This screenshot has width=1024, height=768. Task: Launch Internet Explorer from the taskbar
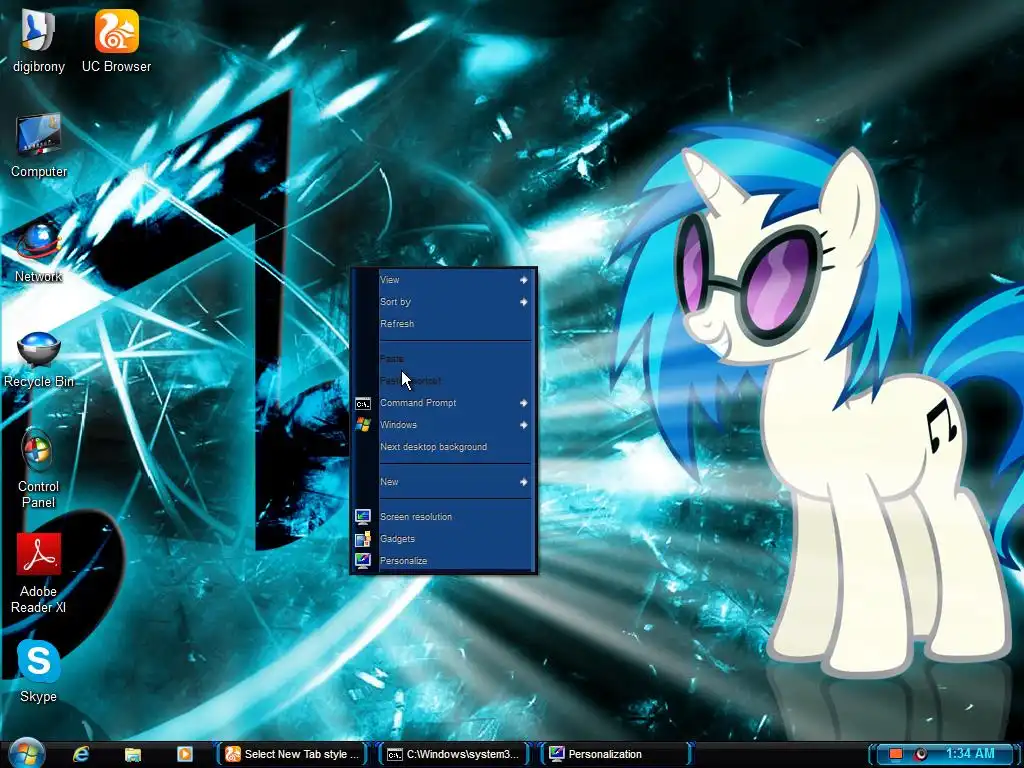pos(81,754)
